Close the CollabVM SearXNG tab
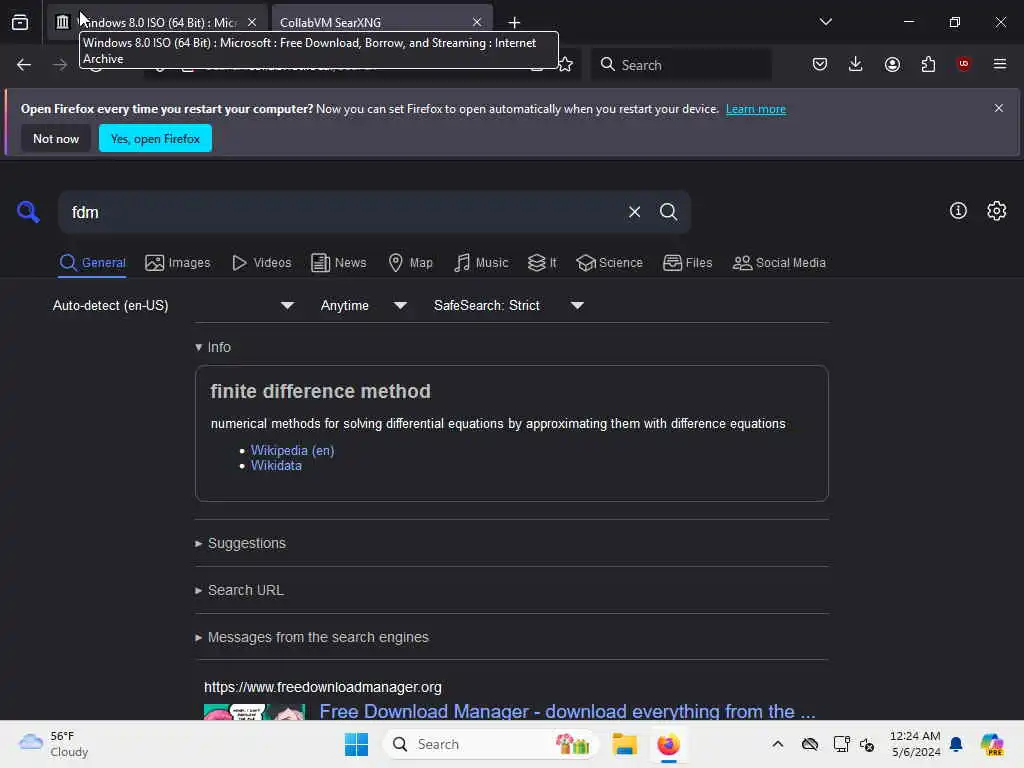The width and height of the screenshot is (1024, 768). (477, 22)
